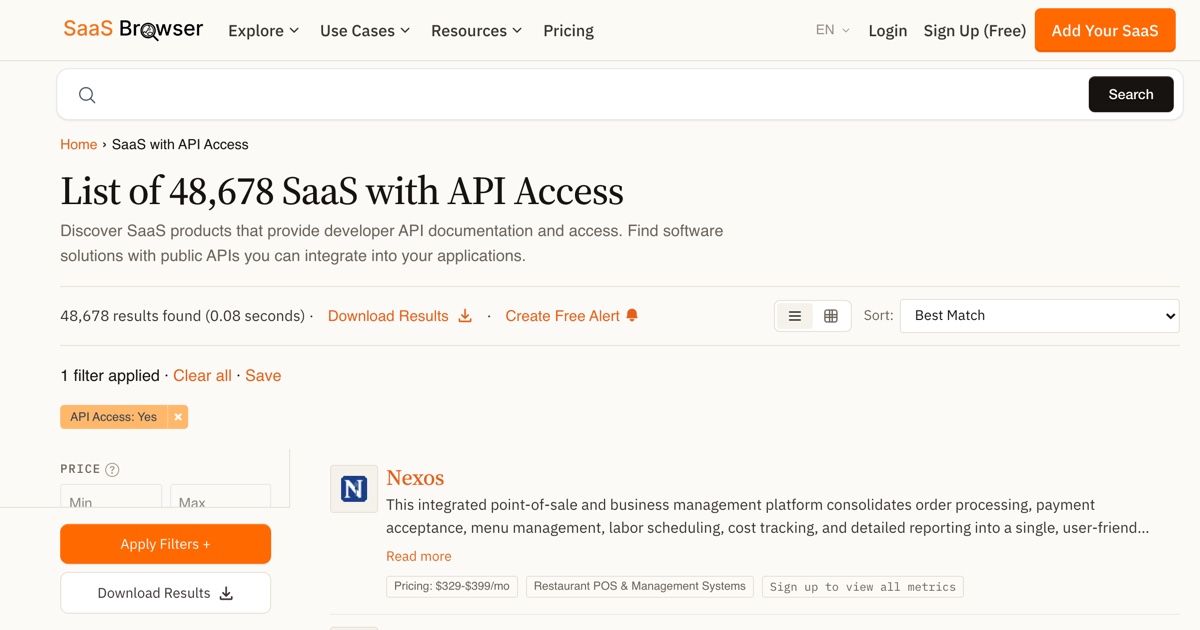Expand the Resources menu
Image resolution: width=1200 pixels, height=630 pixels.
click(477, 31)
